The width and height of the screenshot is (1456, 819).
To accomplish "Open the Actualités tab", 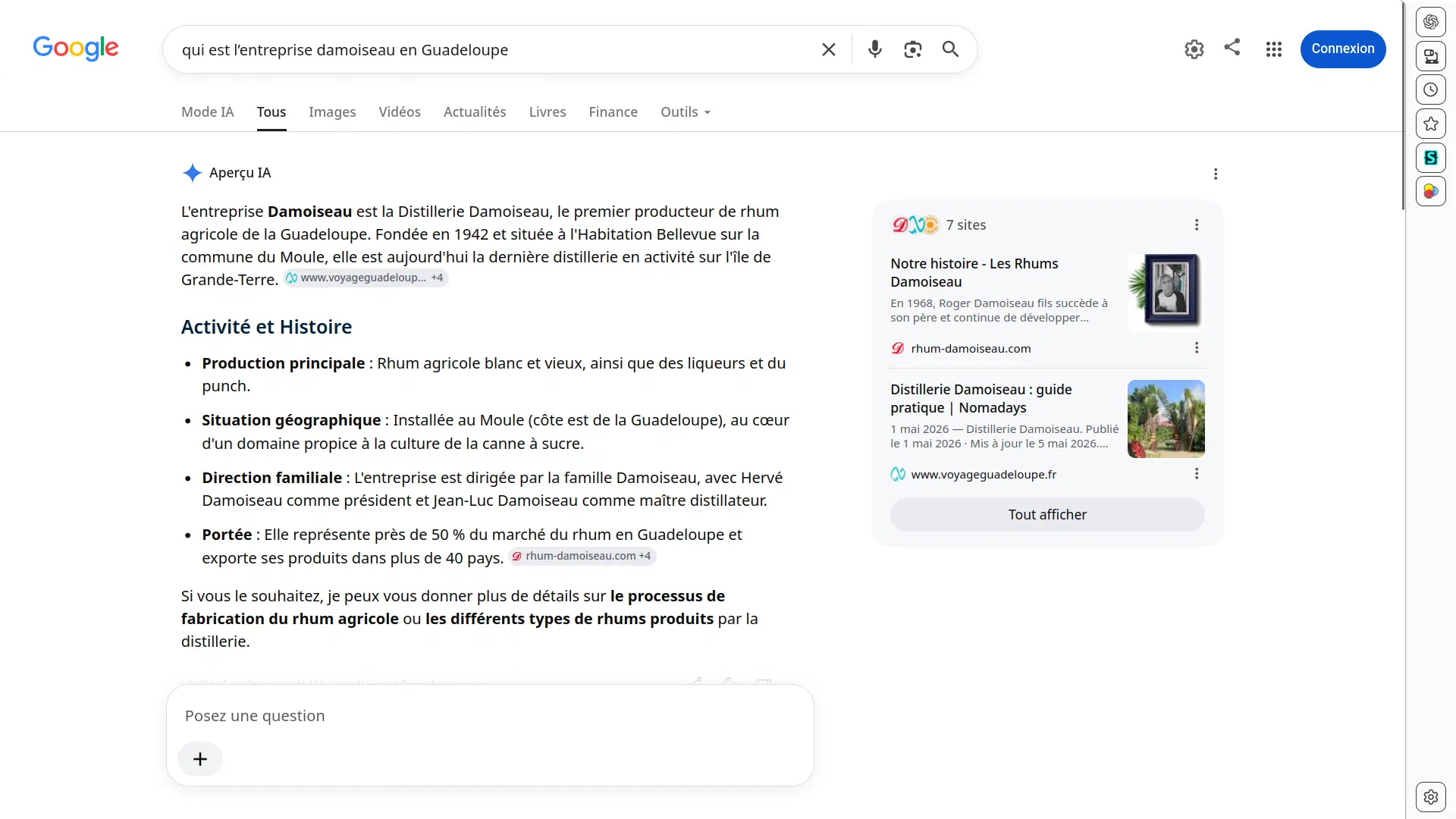I will 475,112.
